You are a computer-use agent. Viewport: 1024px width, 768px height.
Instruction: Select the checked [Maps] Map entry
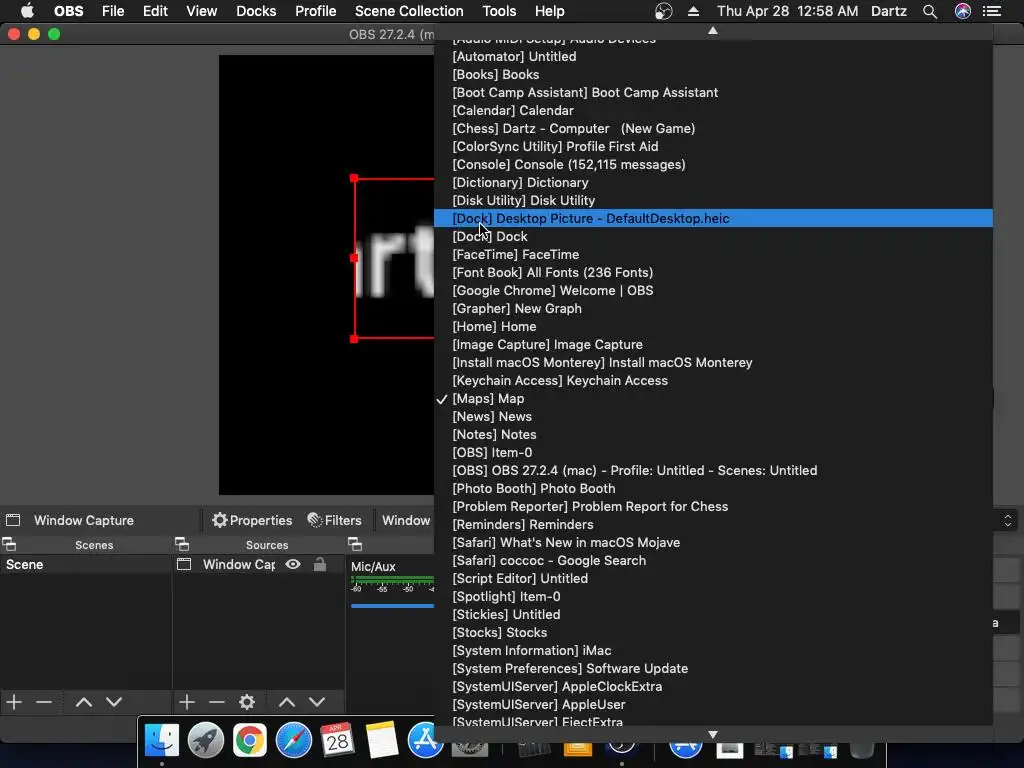[x=713, y=398]
